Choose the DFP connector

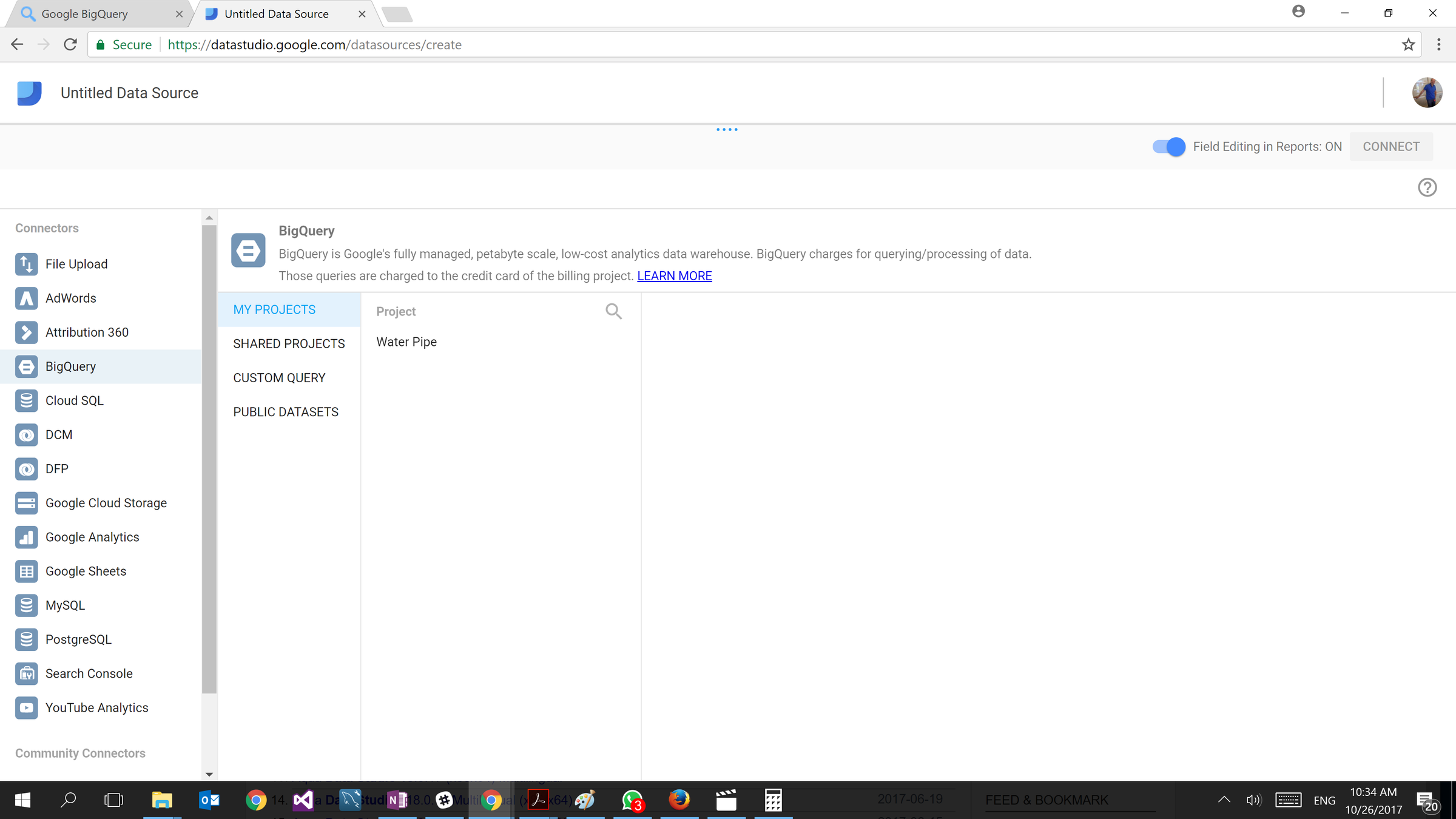tap(101, 468)
